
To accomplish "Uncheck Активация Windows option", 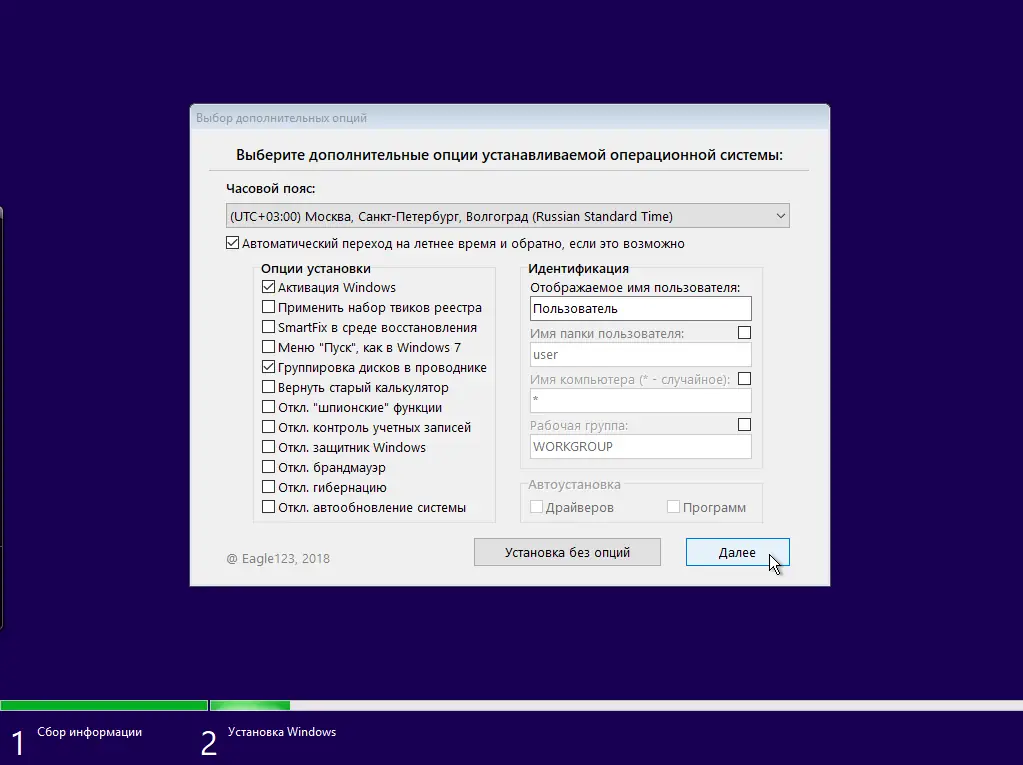I will pyautogui.click(x=268, y=287).
